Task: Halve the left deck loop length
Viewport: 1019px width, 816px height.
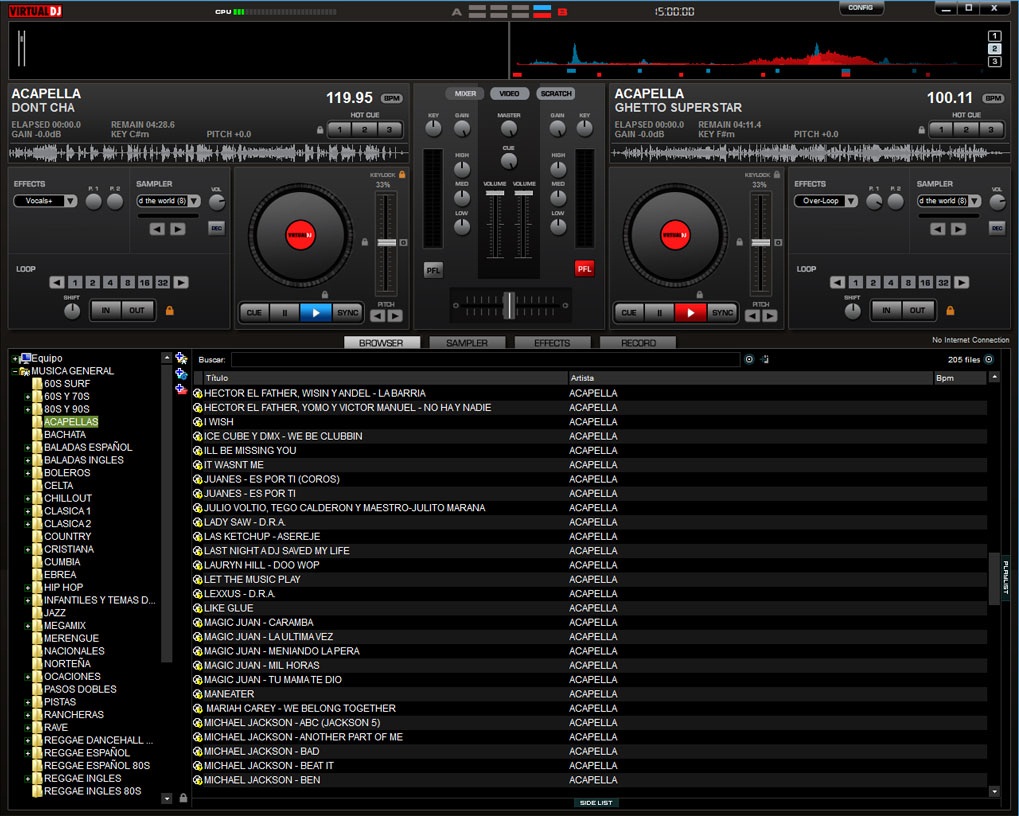Action: (x=57, y=282)
